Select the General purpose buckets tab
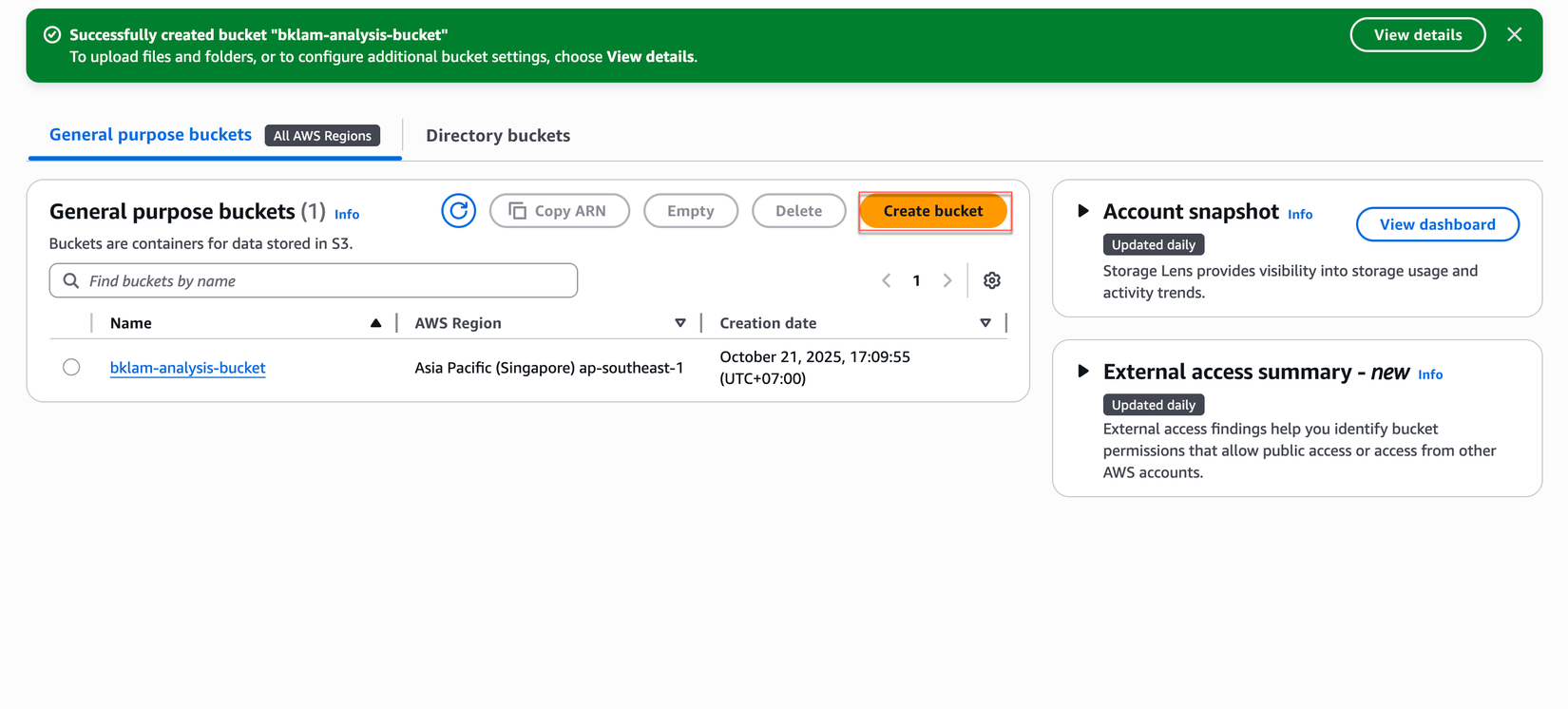This screenshot has width=1568, height=709. 150,135
